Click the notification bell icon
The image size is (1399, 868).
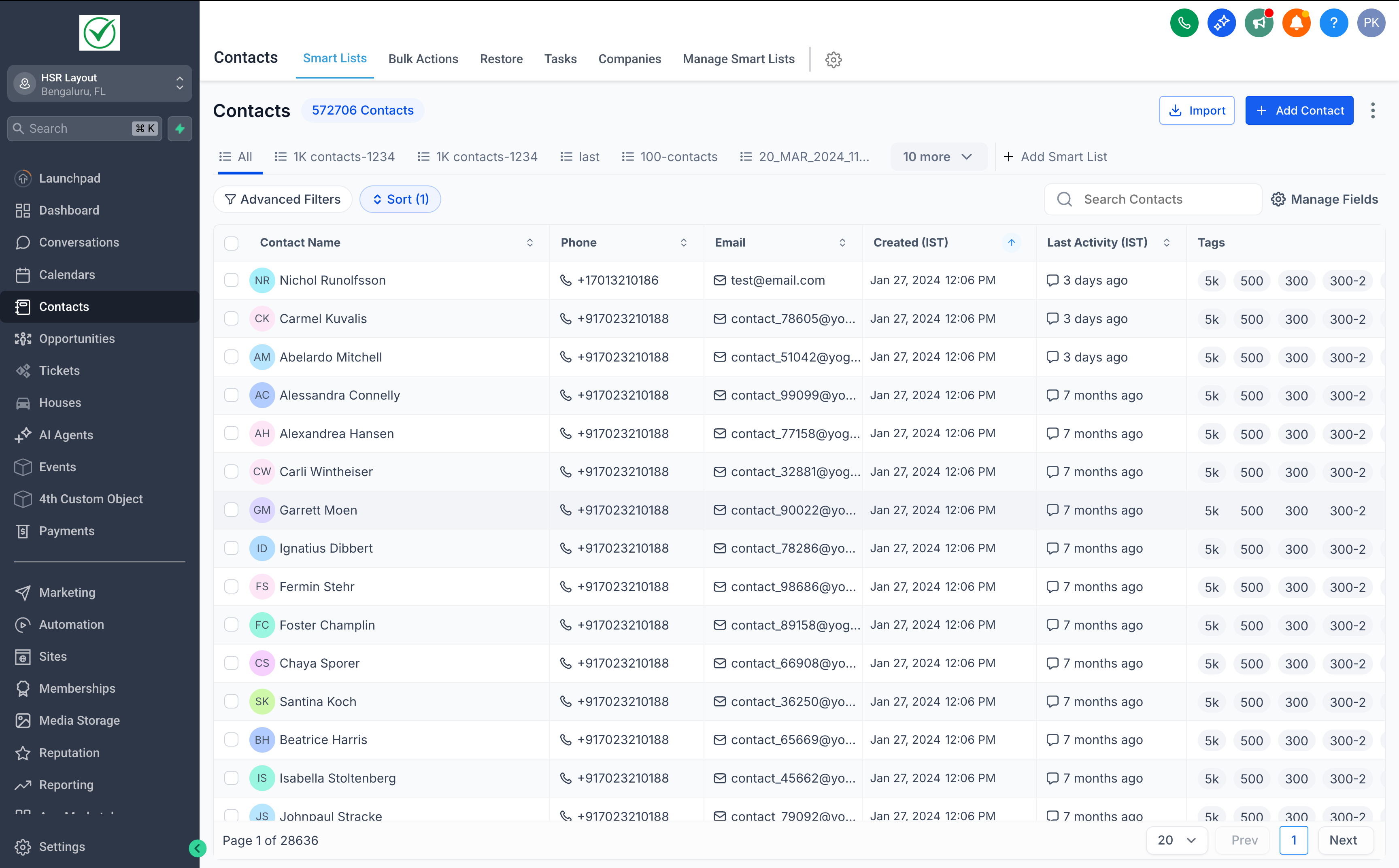(x=1296, y=22)
